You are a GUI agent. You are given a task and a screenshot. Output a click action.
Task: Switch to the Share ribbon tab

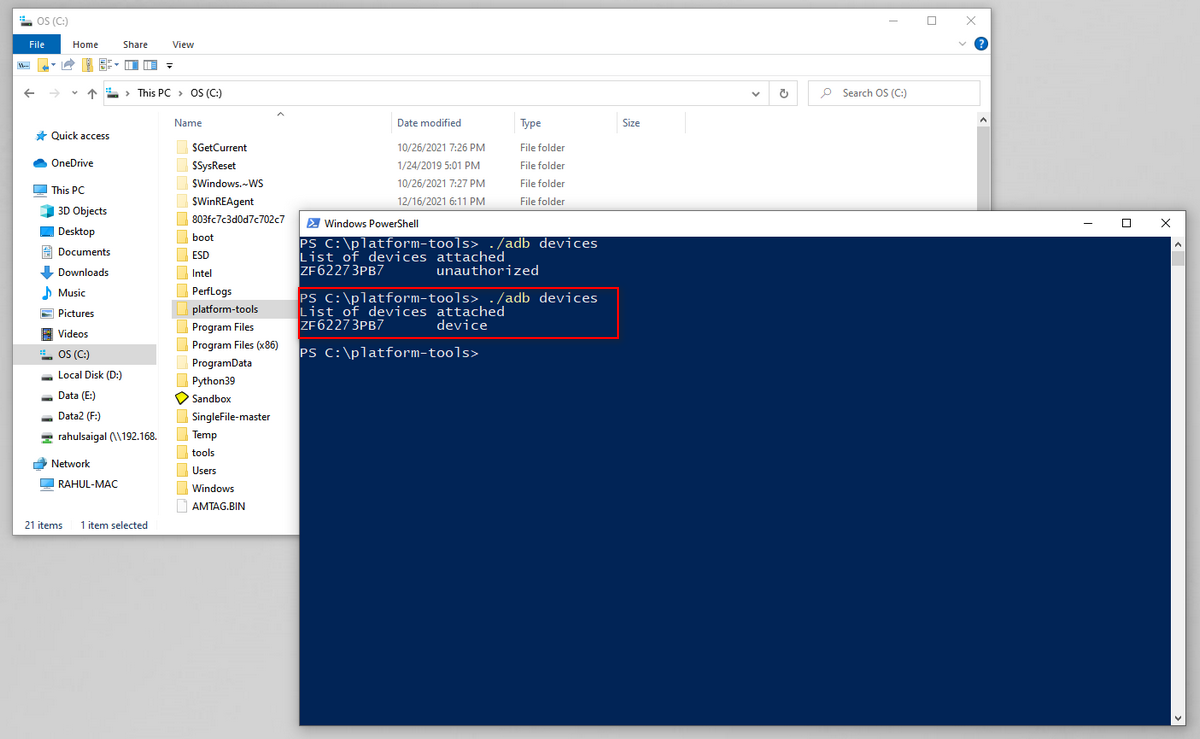(x=135, y=44)
